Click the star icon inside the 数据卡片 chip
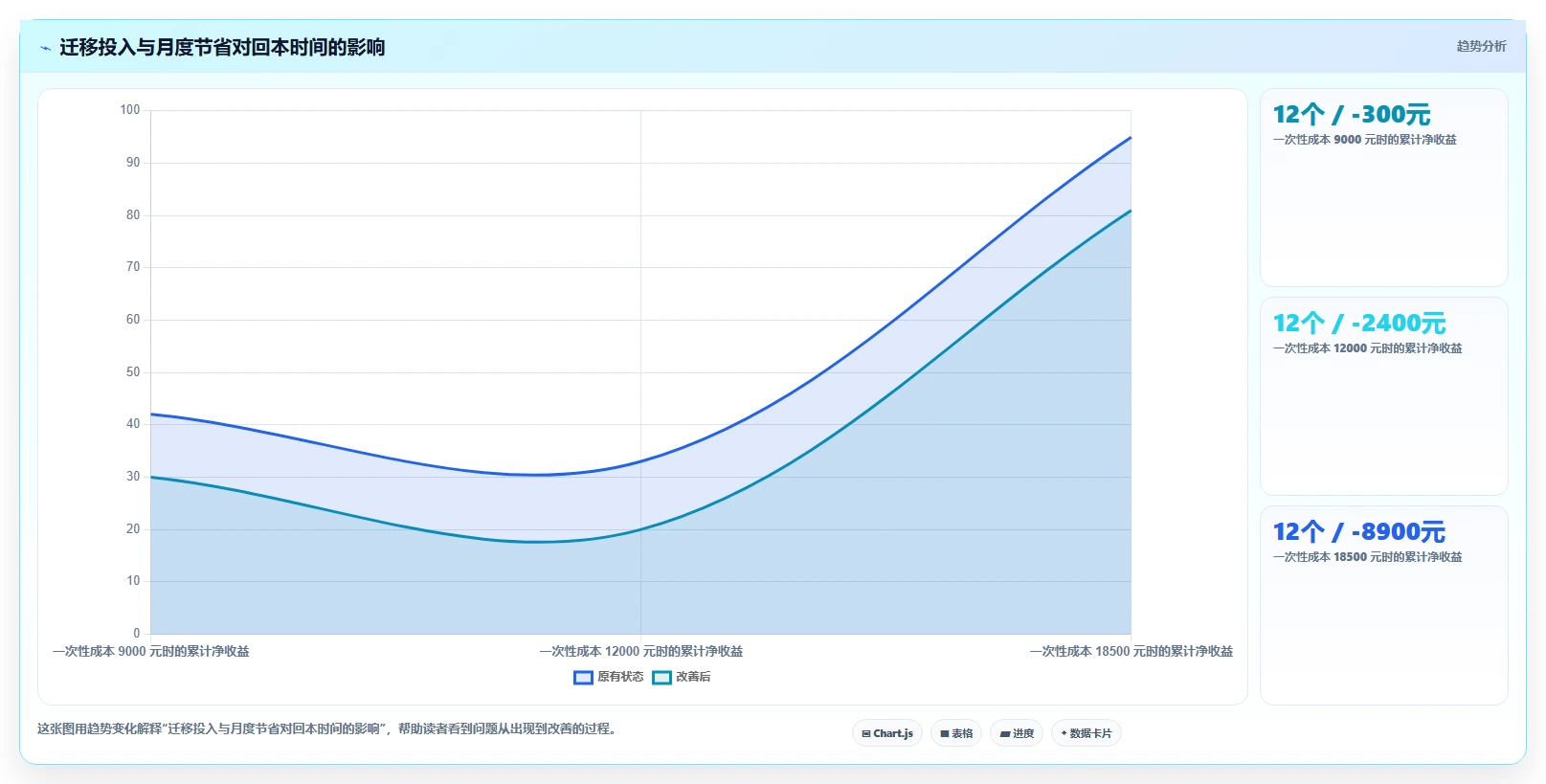The width and height of the screenshot is (1546, 784). pos(1064,733)
